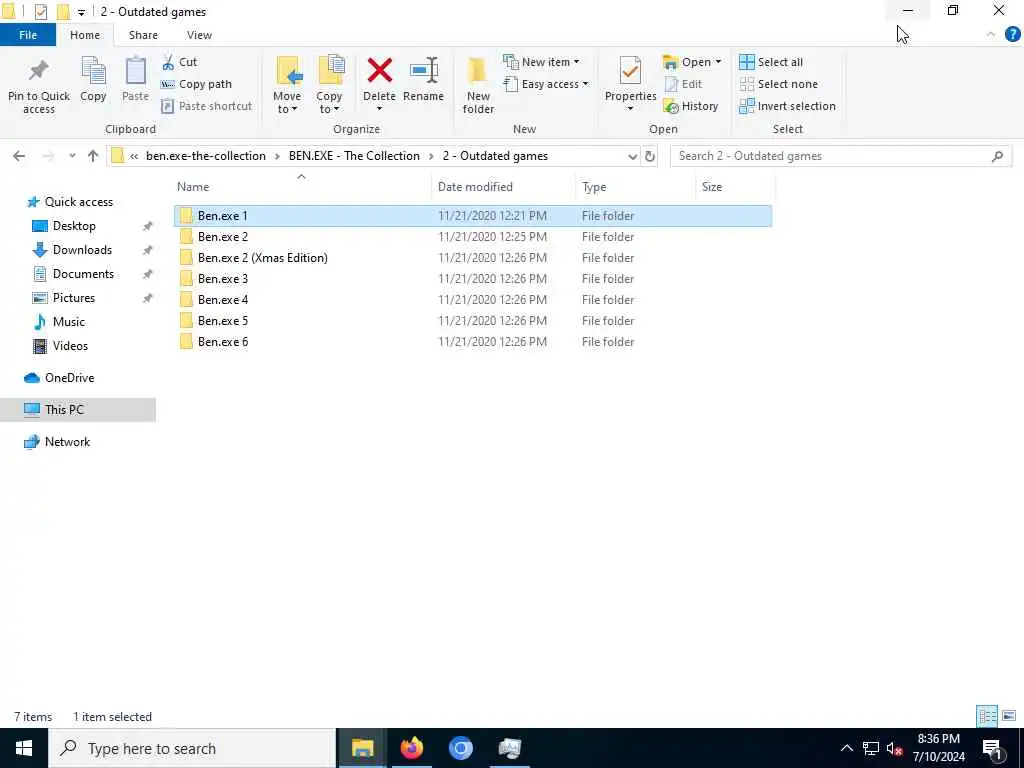The height and width of the screenshot is (768, 1024).
Task: Go to ben.exe-the-collection in address bar
Action: coord(206,156)
